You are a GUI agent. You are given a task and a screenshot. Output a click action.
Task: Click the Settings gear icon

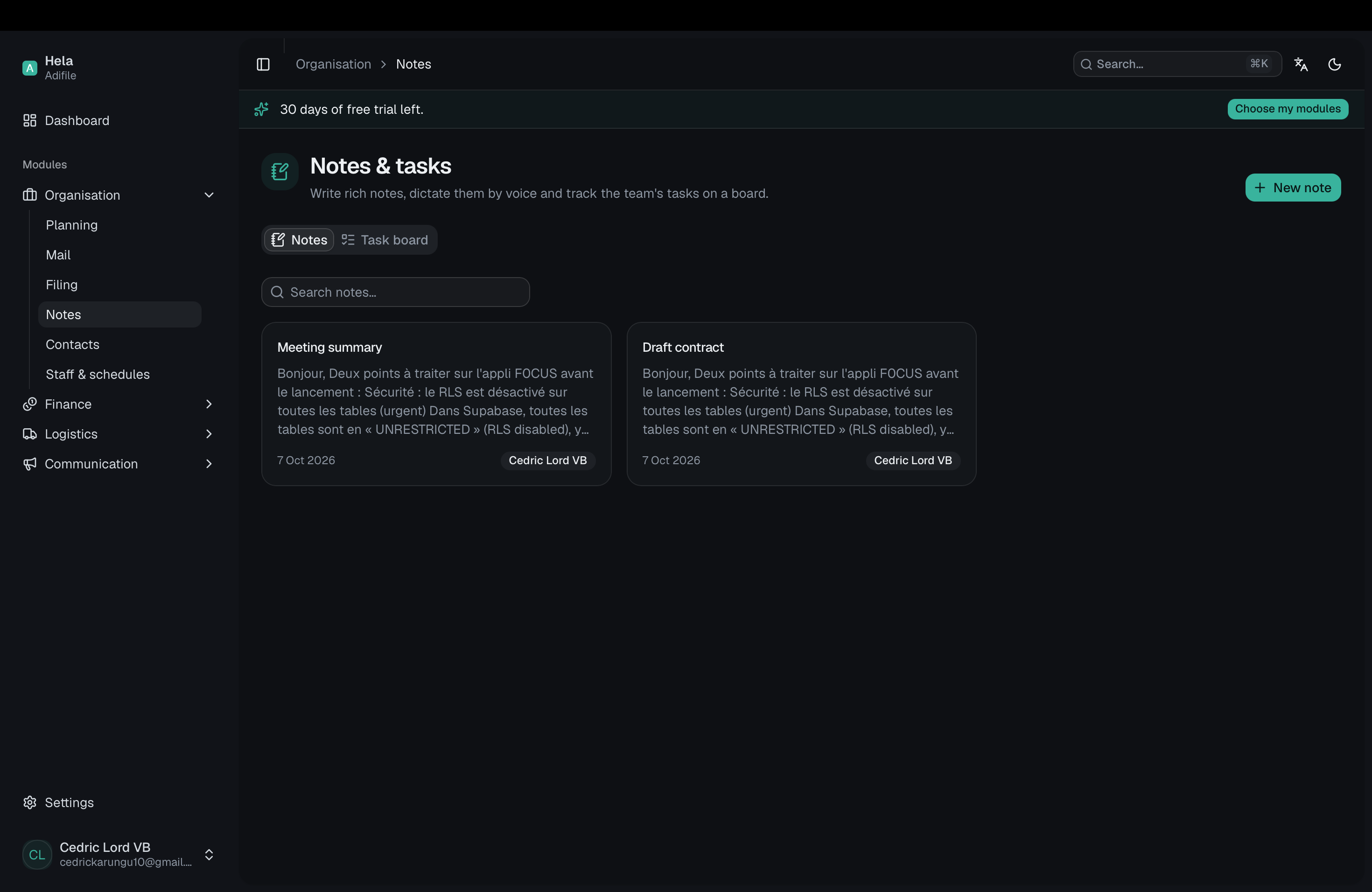click(x=29, y=802)
